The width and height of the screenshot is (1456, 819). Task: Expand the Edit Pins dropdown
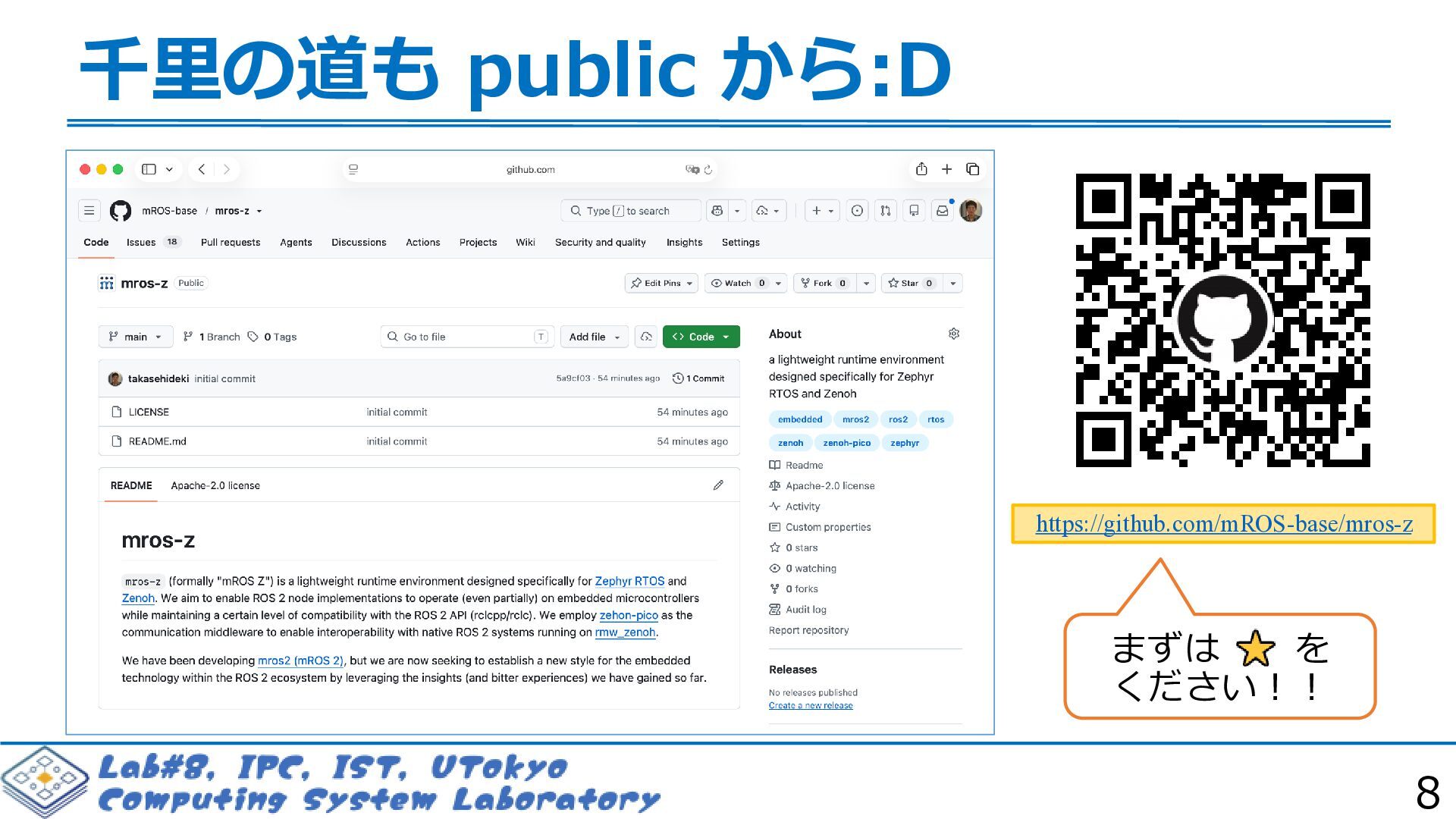coord(661,283)
